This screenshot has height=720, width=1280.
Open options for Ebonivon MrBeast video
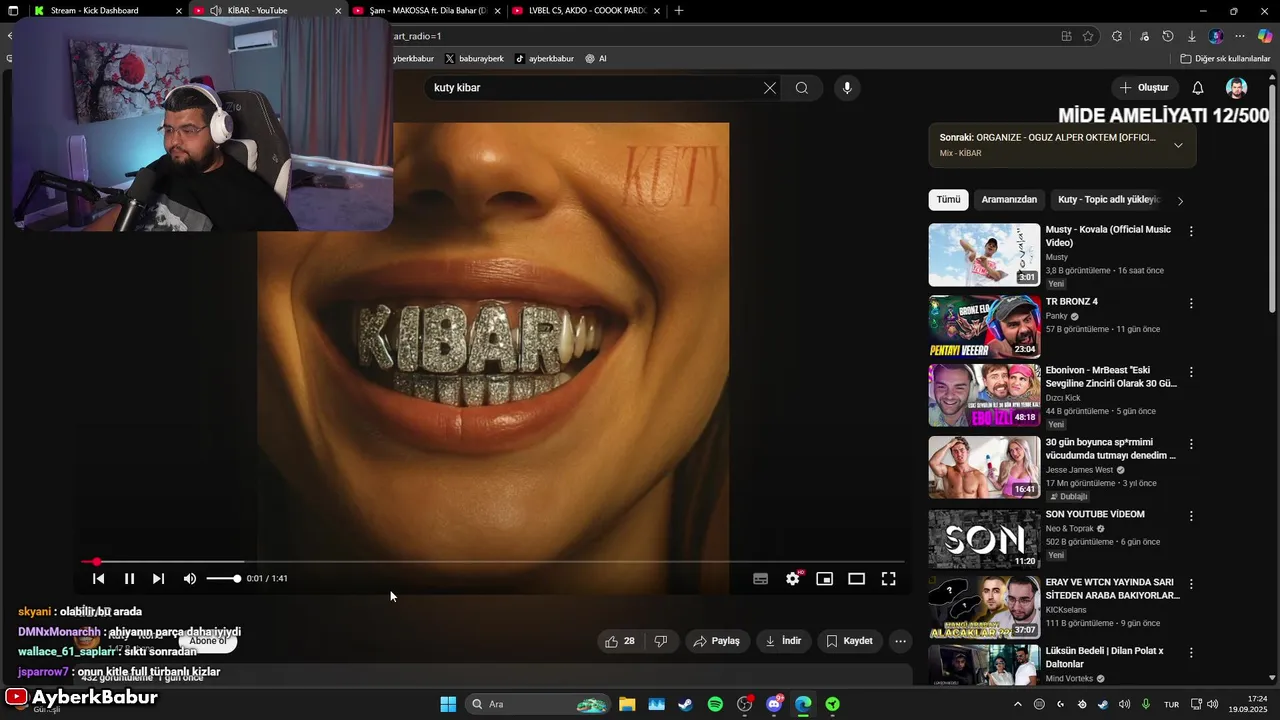pos(1191,372)
